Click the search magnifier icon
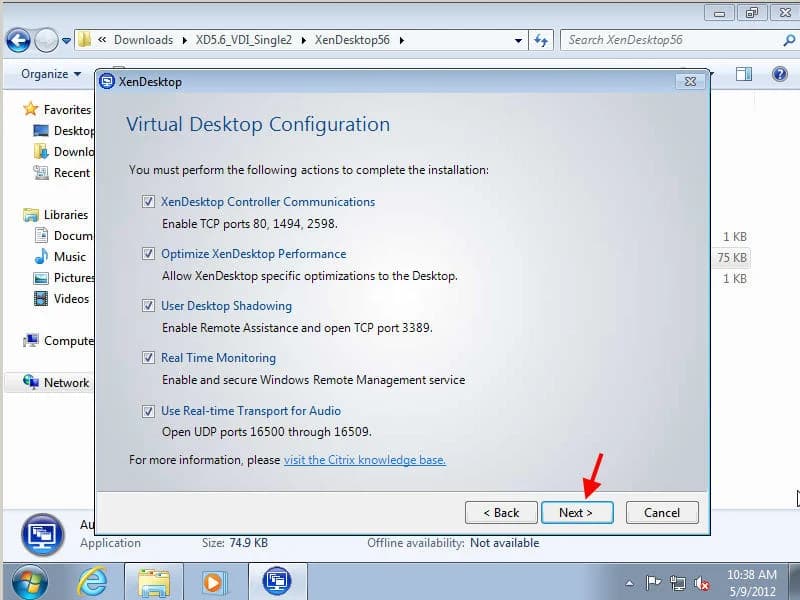The image size is (800, 600). (x=789, y=40)
